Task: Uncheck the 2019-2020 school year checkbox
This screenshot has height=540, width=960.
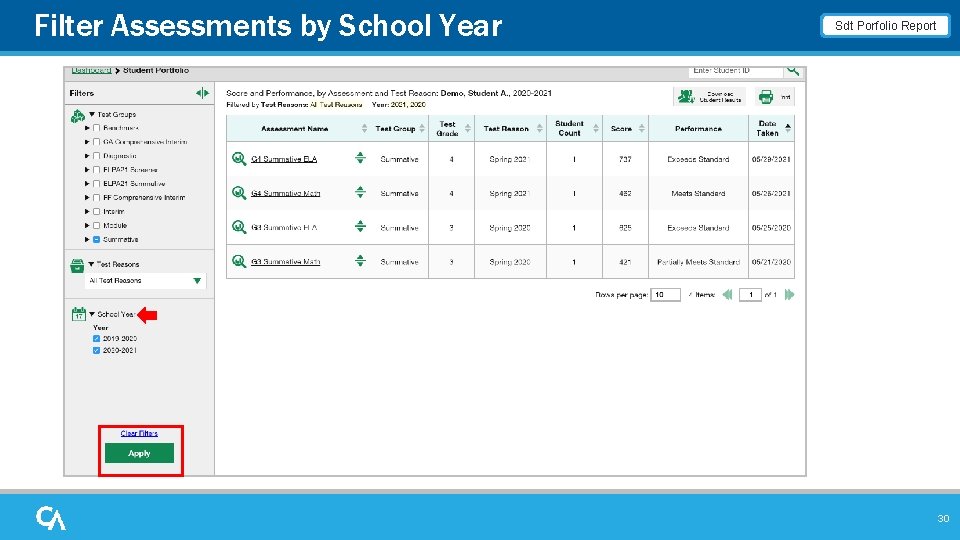Action: point(96,339)
